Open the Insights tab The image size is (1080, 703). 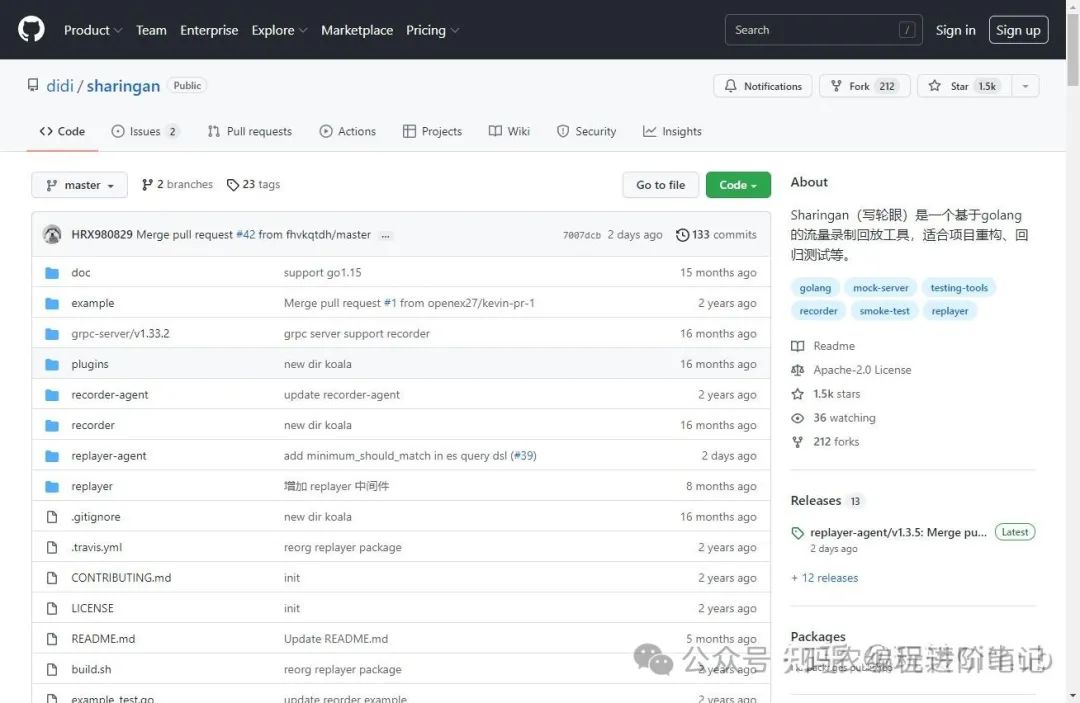[672, 131]
